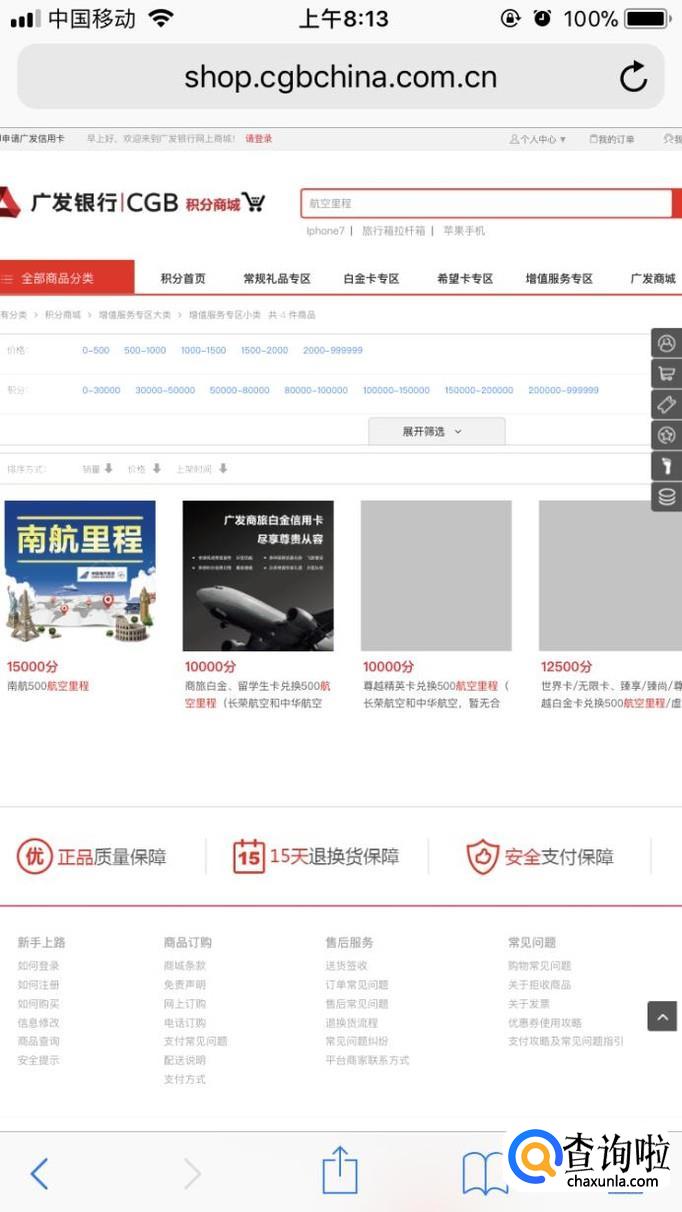
Task: Open the 全部商品分类 category menu
Action: pos(66,278)
